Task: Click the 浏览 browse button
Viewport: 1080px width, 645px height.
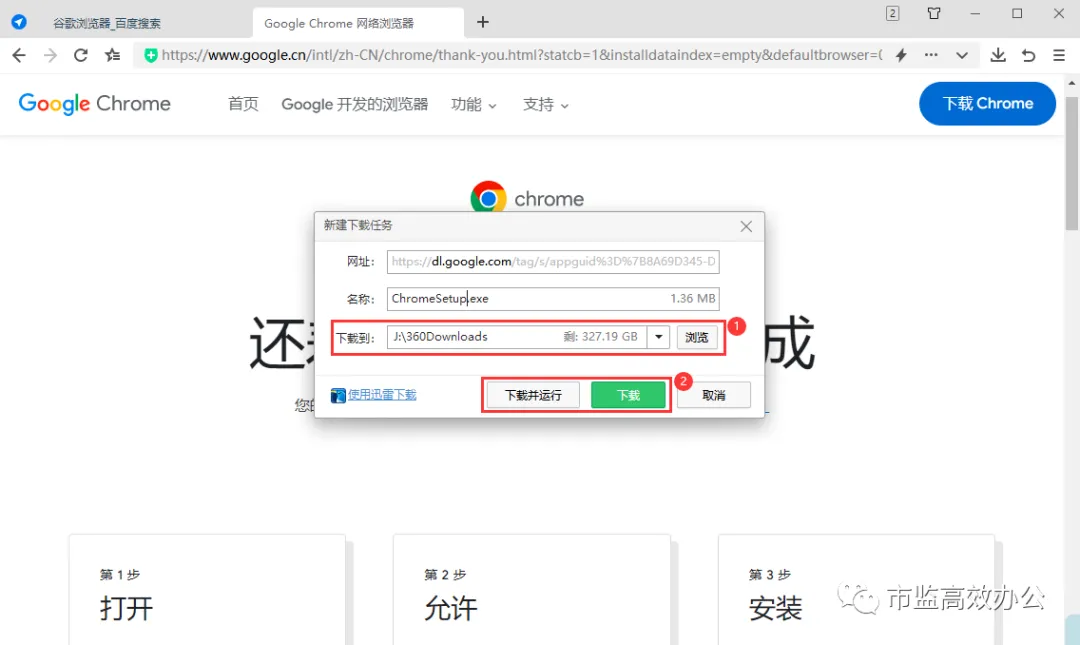Action: [696, 337]
